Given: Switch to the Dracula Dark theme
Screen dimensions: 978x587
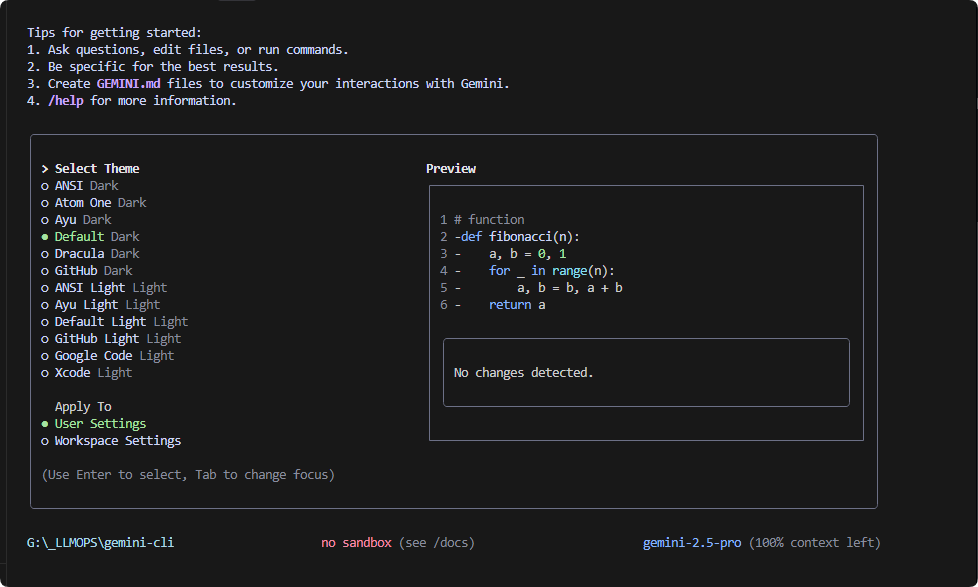Looking at the screenshot, I should (90, 254).
